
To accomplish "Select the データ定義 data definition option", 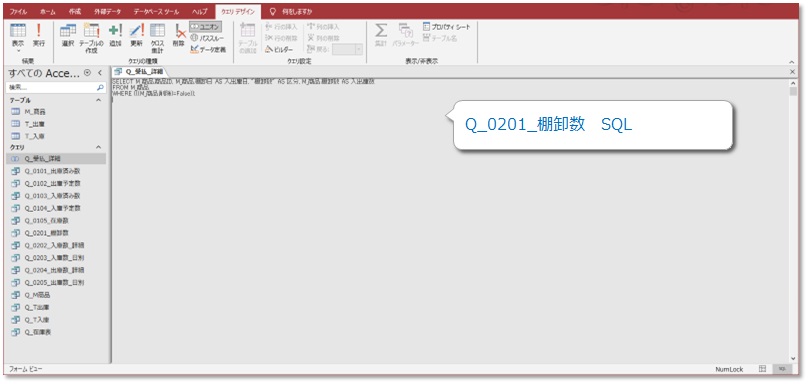I will [208, 49].
